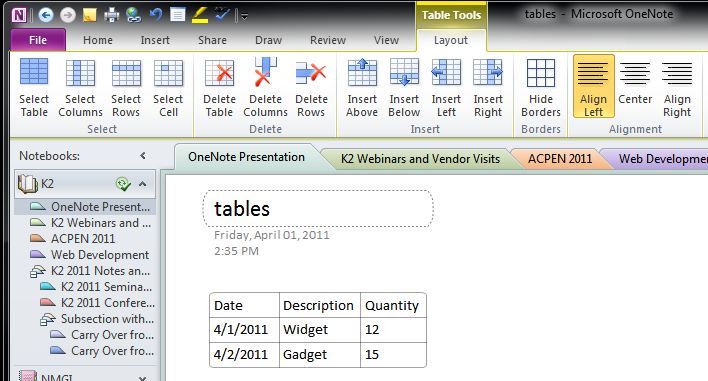The height and width of the screenshot is (381, 708).
Task: Insert a row with Insert Below
Action: pyautogui.click(x=404, y=88)
